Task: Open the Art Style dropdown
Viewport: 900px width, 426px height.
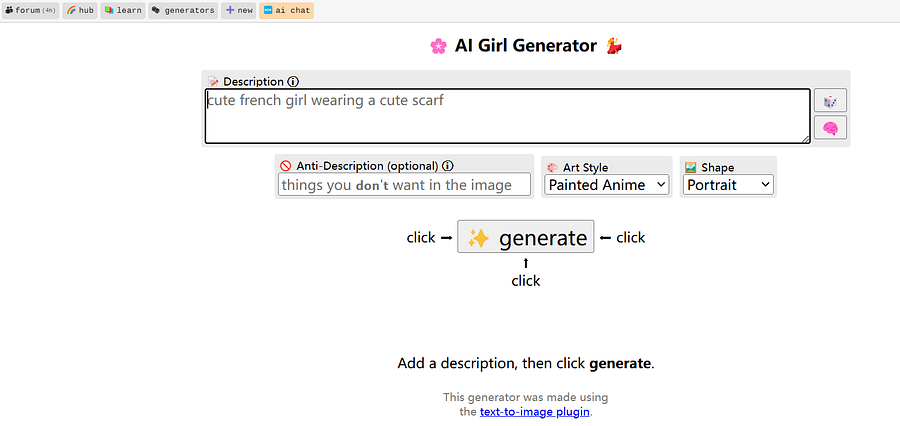Action: 607,185
